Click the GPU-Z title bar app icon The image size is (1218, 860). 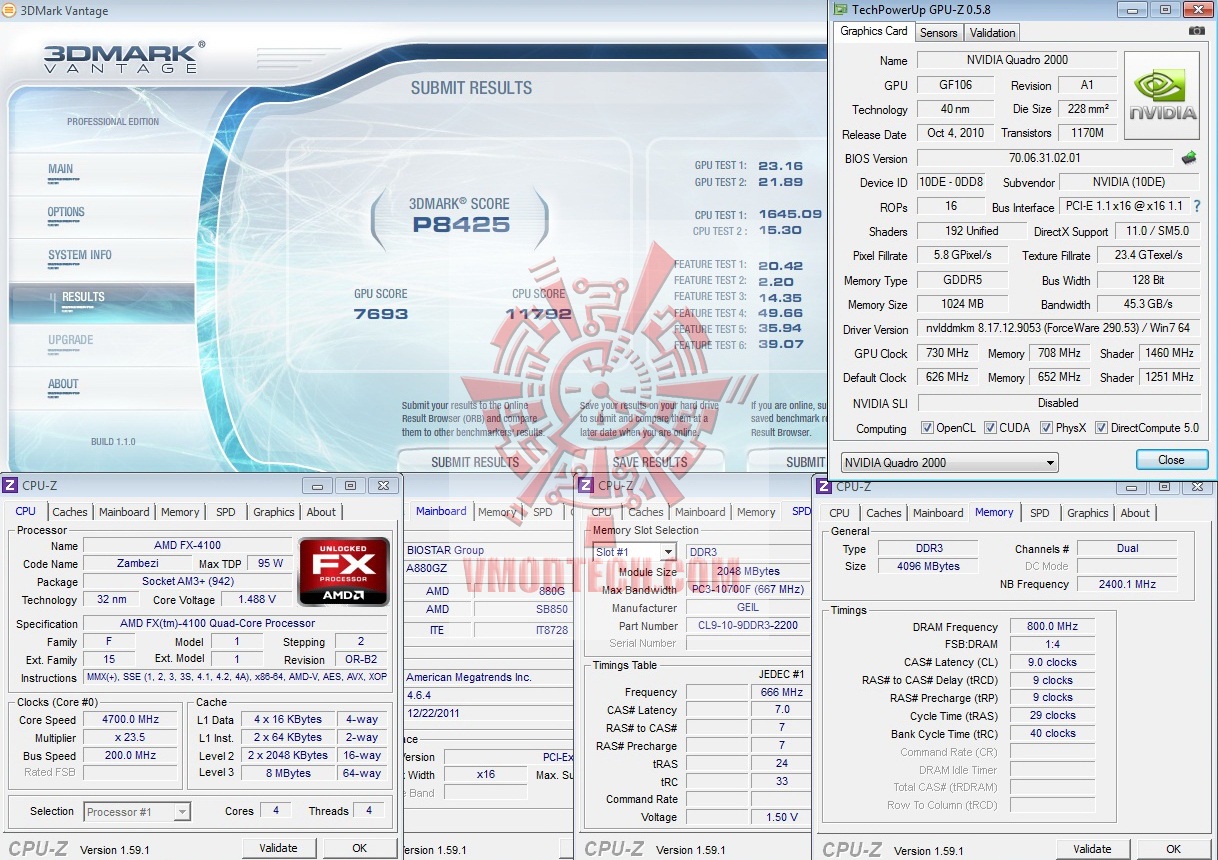[x=840, y=9]
